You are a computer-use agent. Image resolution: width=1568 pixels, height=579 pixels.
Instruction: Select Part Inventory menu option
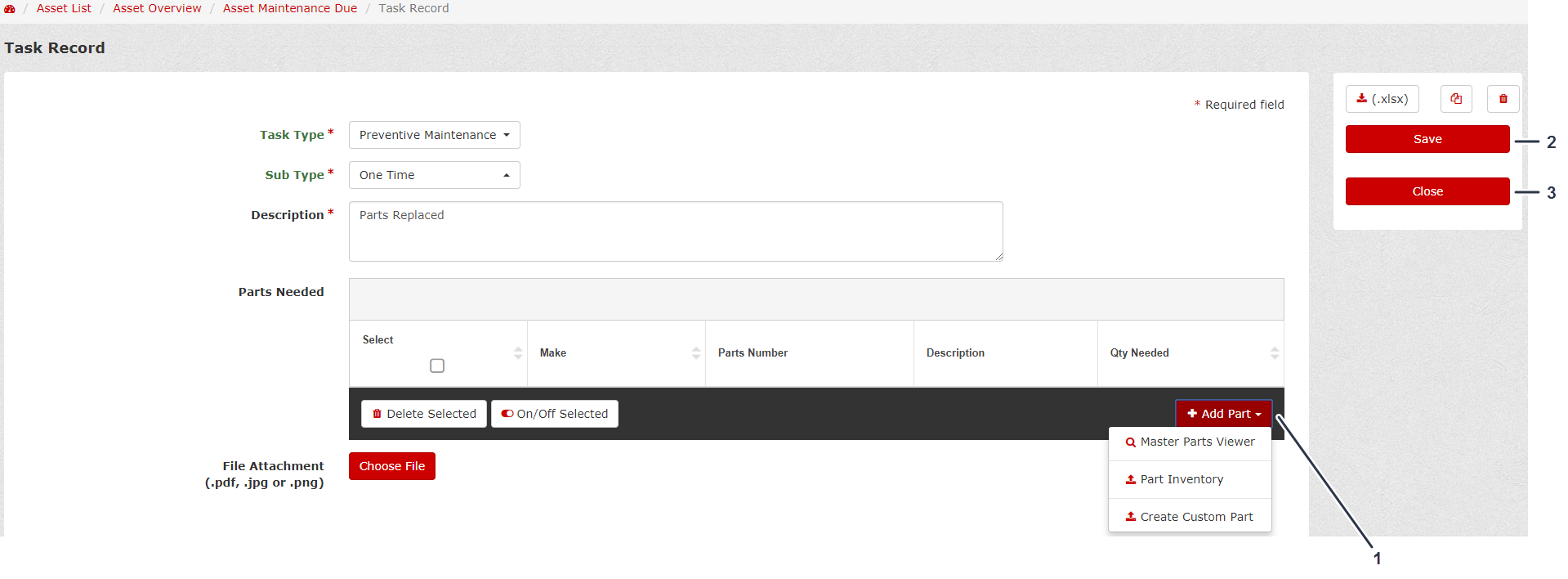pos(1182,479)
